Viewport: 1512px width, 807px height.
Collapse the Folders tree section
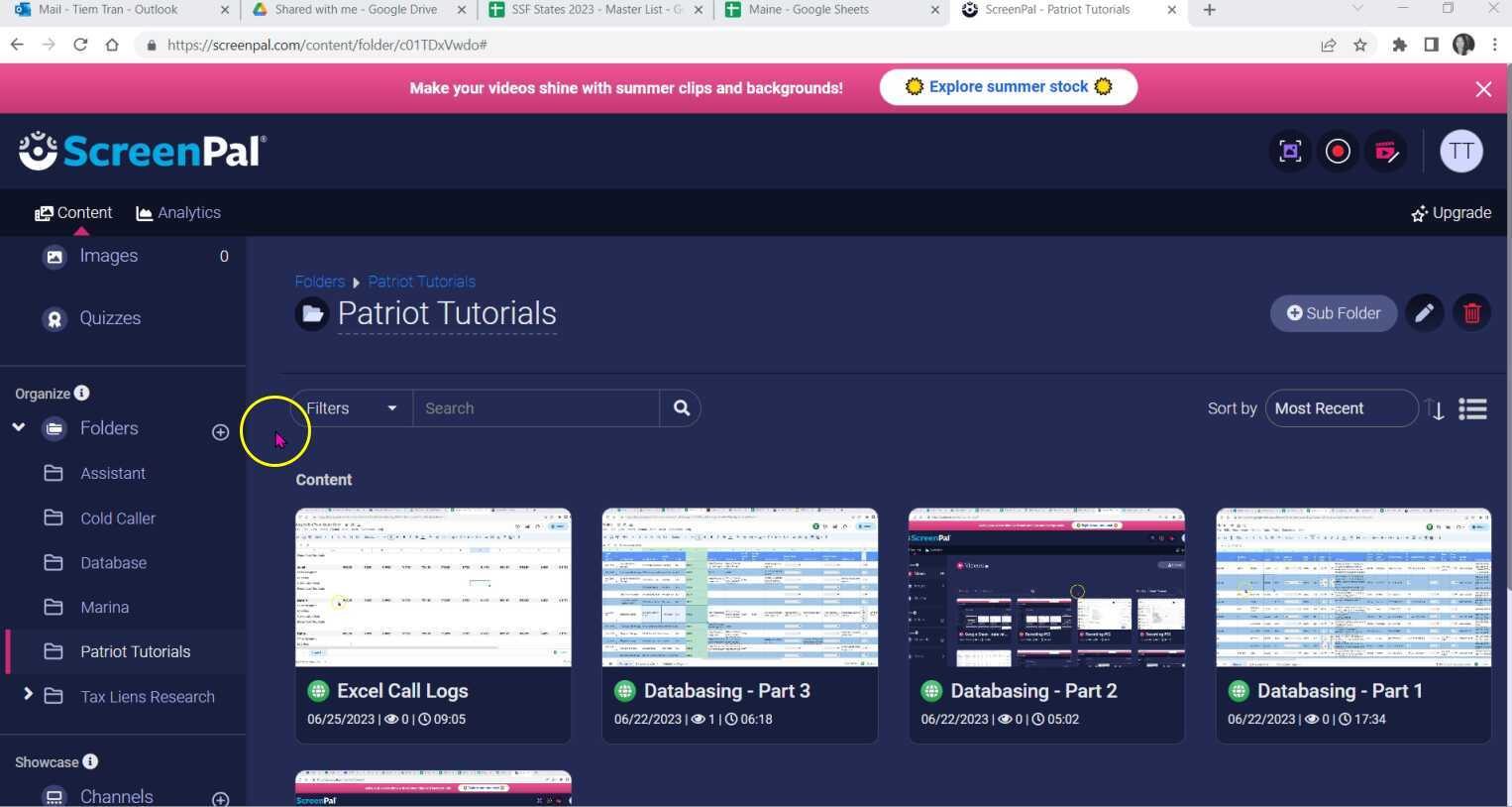(18, 427)
